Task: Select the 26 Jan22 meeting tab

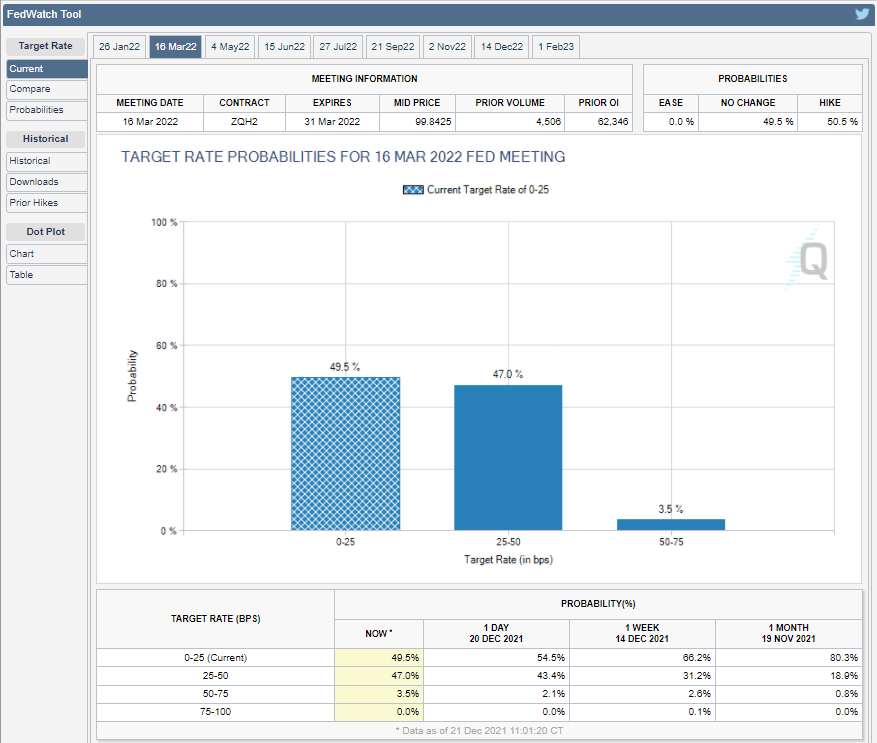Action: click(119, 47)
